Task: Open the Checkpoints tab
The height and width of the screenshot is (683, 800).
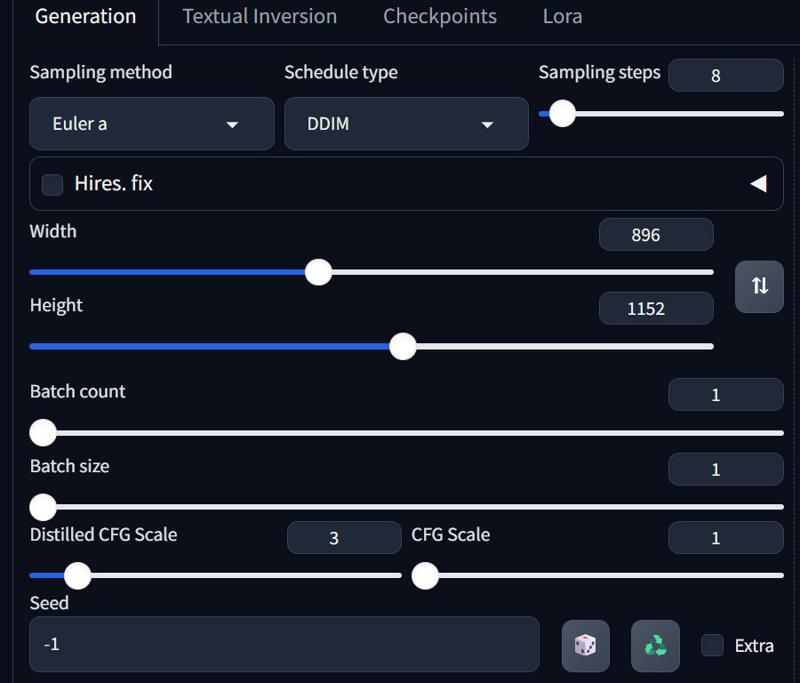Action: [x=440, y=17]
